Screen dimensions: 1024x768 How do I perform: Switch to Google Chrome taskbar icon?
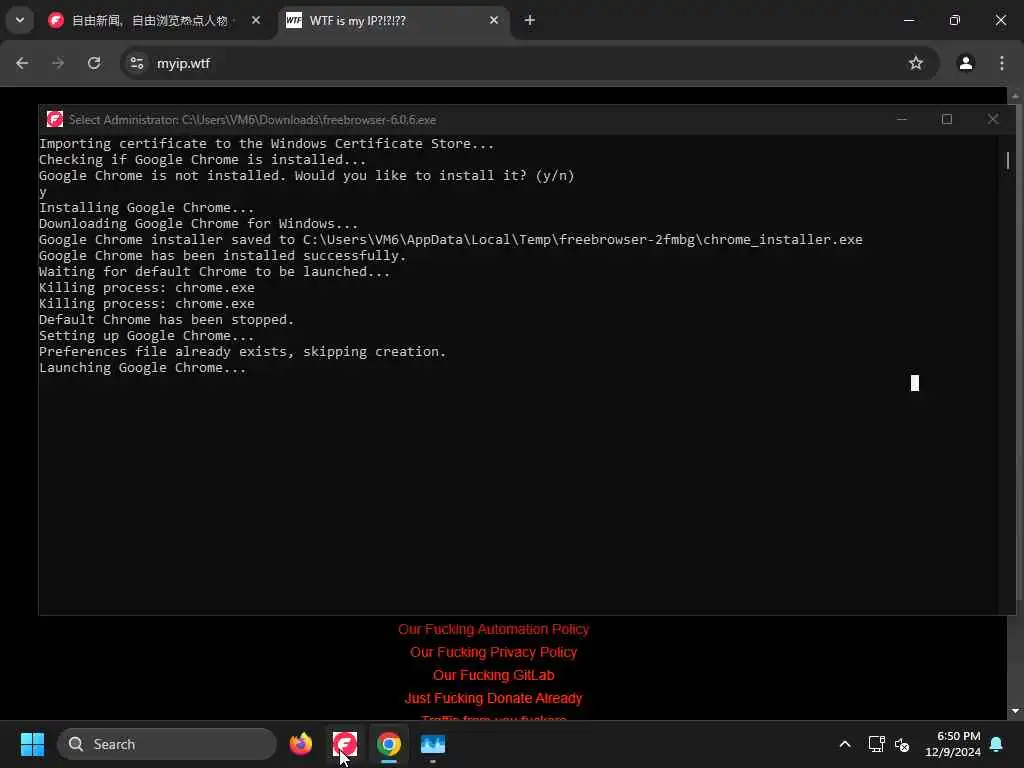click(389, 744)
